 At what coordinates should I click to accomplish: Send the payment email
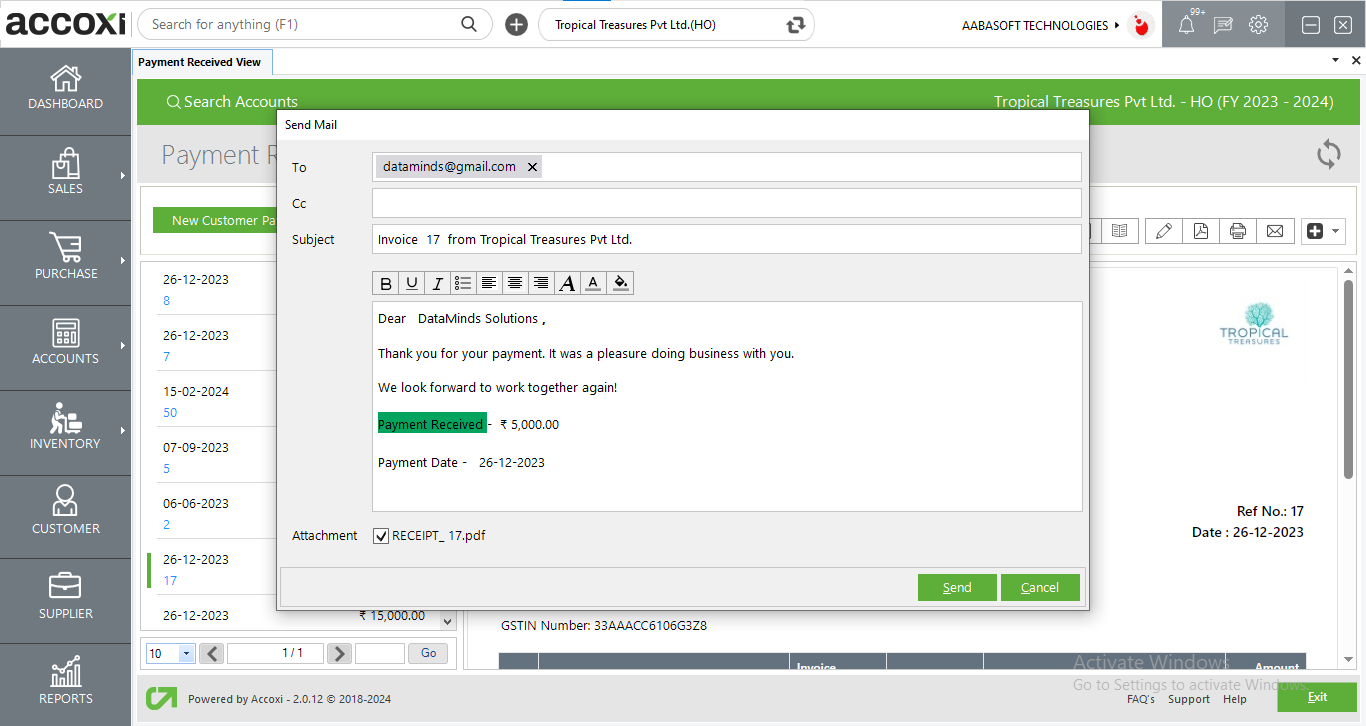pyautogui.click(x=956, y=587)
